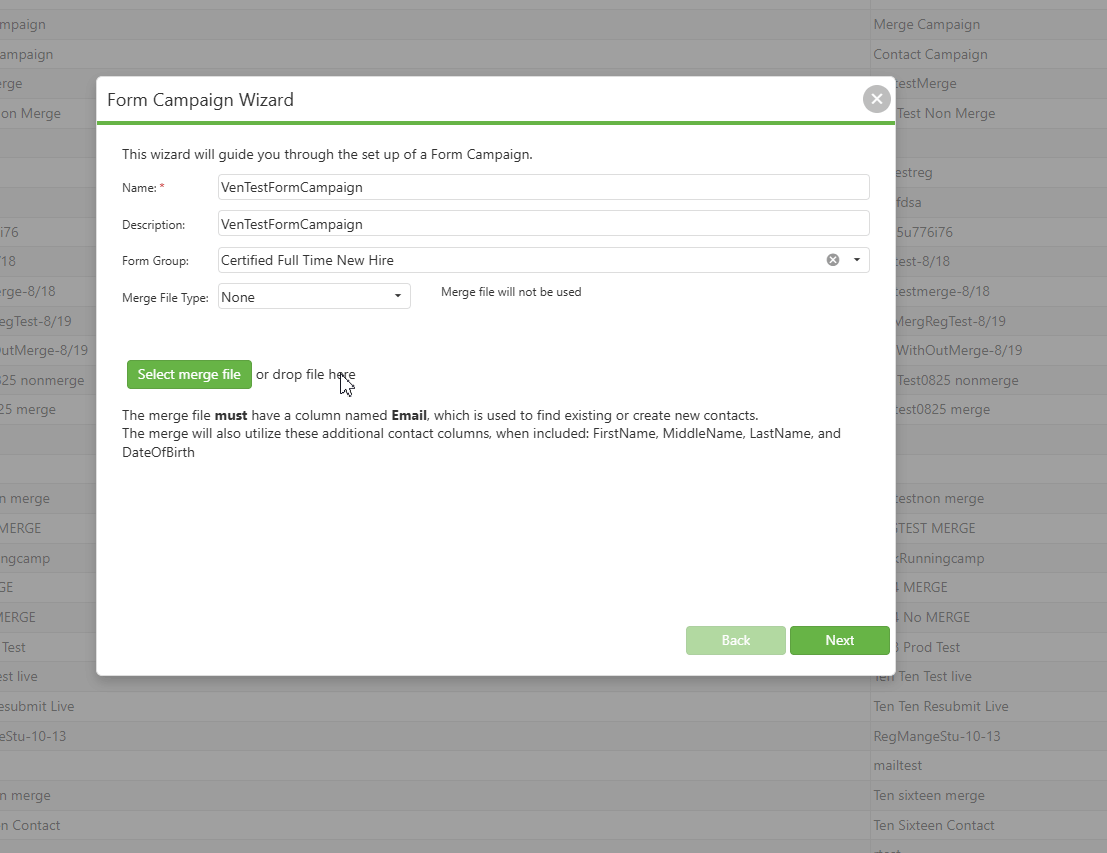Click 'or drop file here' drop area text
The width and height of the screenshot is (1107, 853).
[306, 374]
